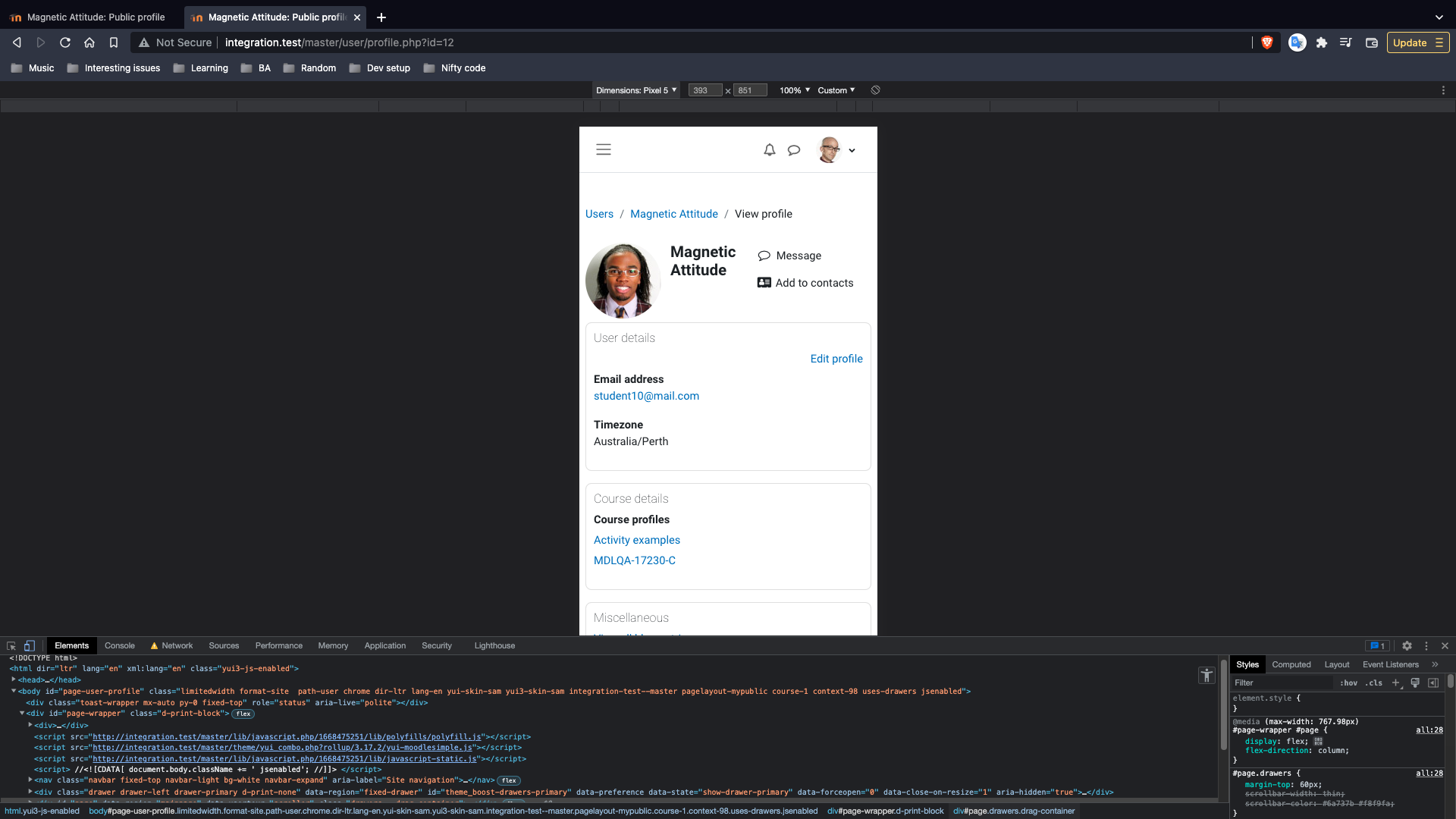This screenshot has width=1456, height=819.
Task: Open the messaging speech bubble in navbar
Action: tap(794, 150)
